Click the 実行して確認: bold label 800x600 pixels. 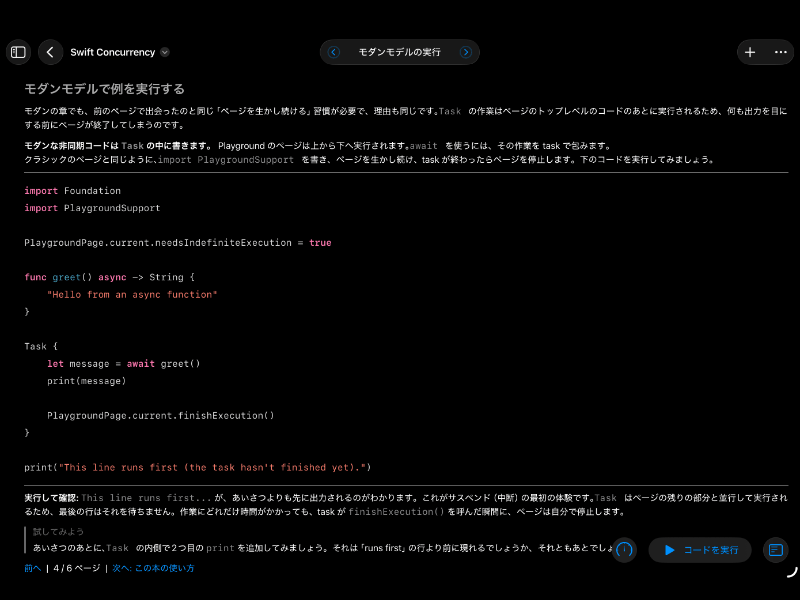click(52, 498)
